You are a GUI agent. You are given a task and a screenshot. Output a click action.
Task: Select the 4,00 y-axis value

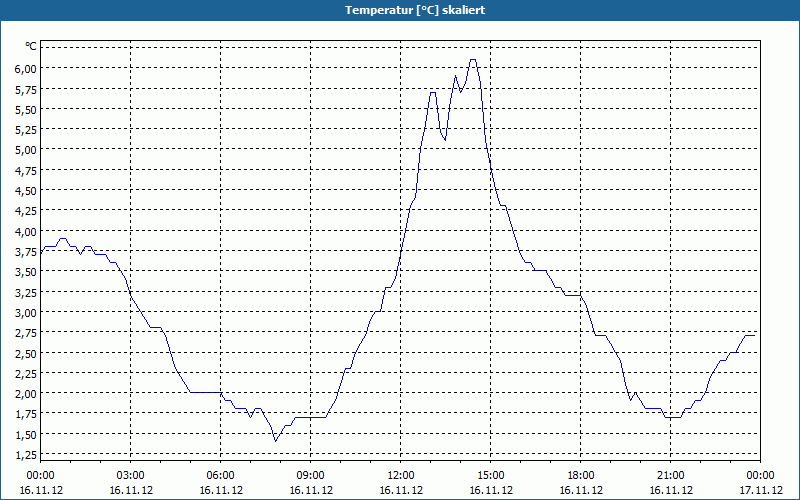(x=27, y=231)
